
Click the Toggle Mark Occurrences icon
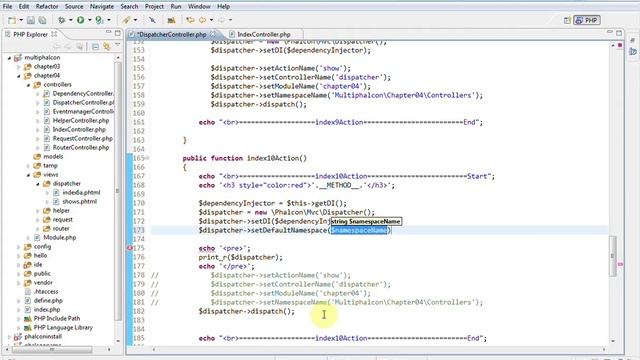(x=152, y=20)
